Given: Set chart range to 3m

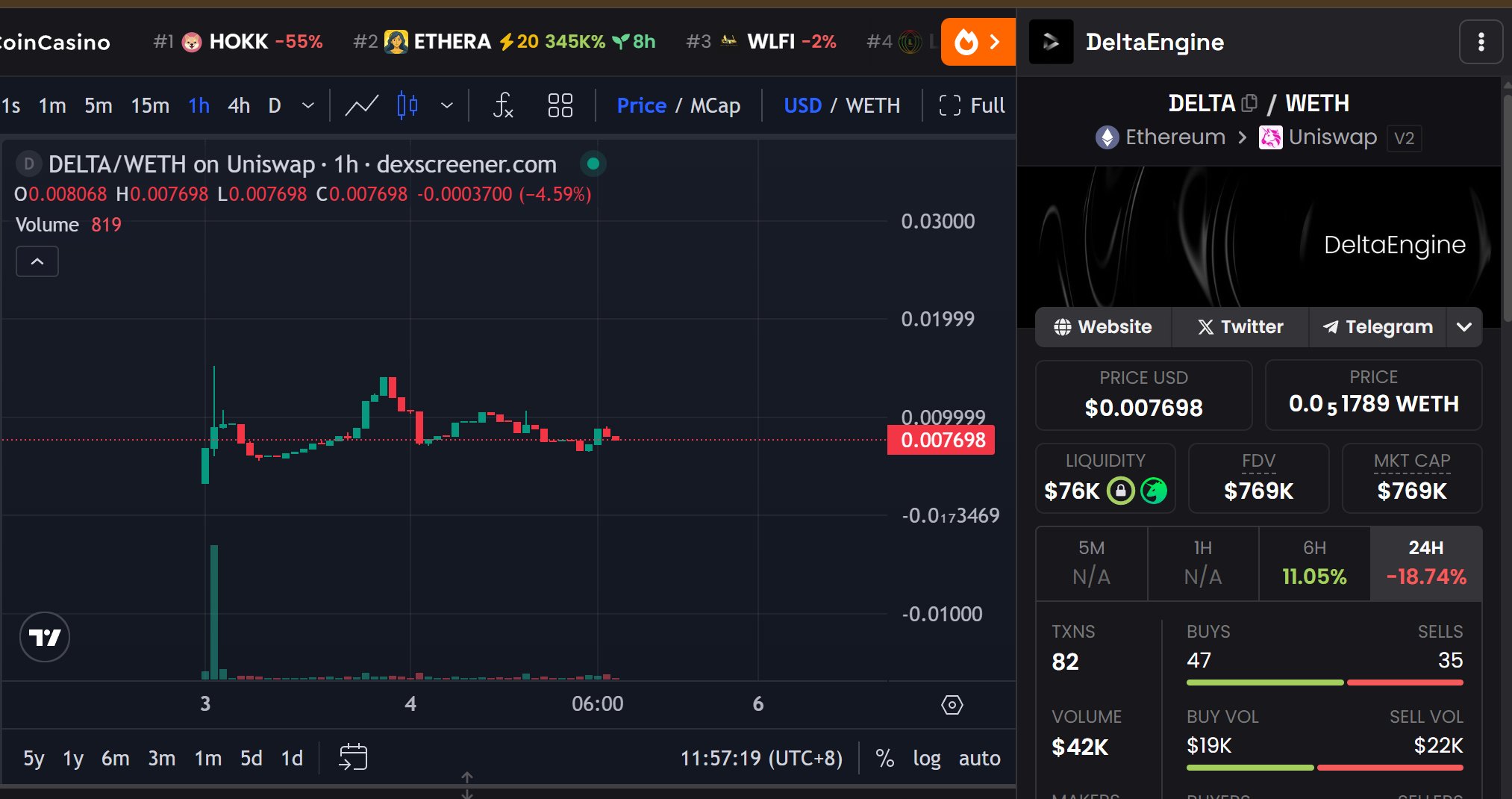Looking at the screenshot, I should coord(161,758).
